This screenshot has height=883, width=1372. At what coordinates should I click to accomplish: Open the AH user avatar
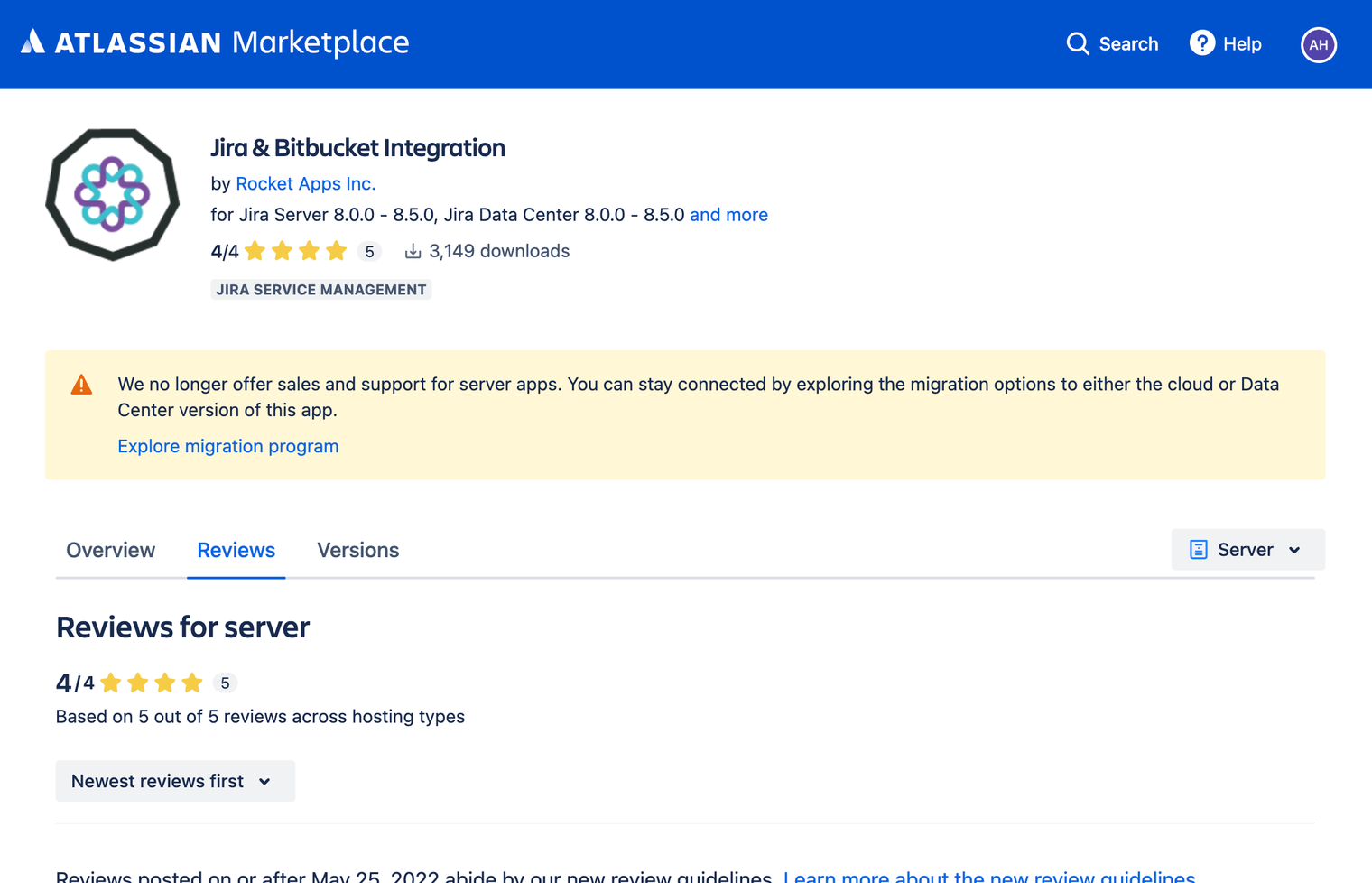click(x=1319, y=44)
